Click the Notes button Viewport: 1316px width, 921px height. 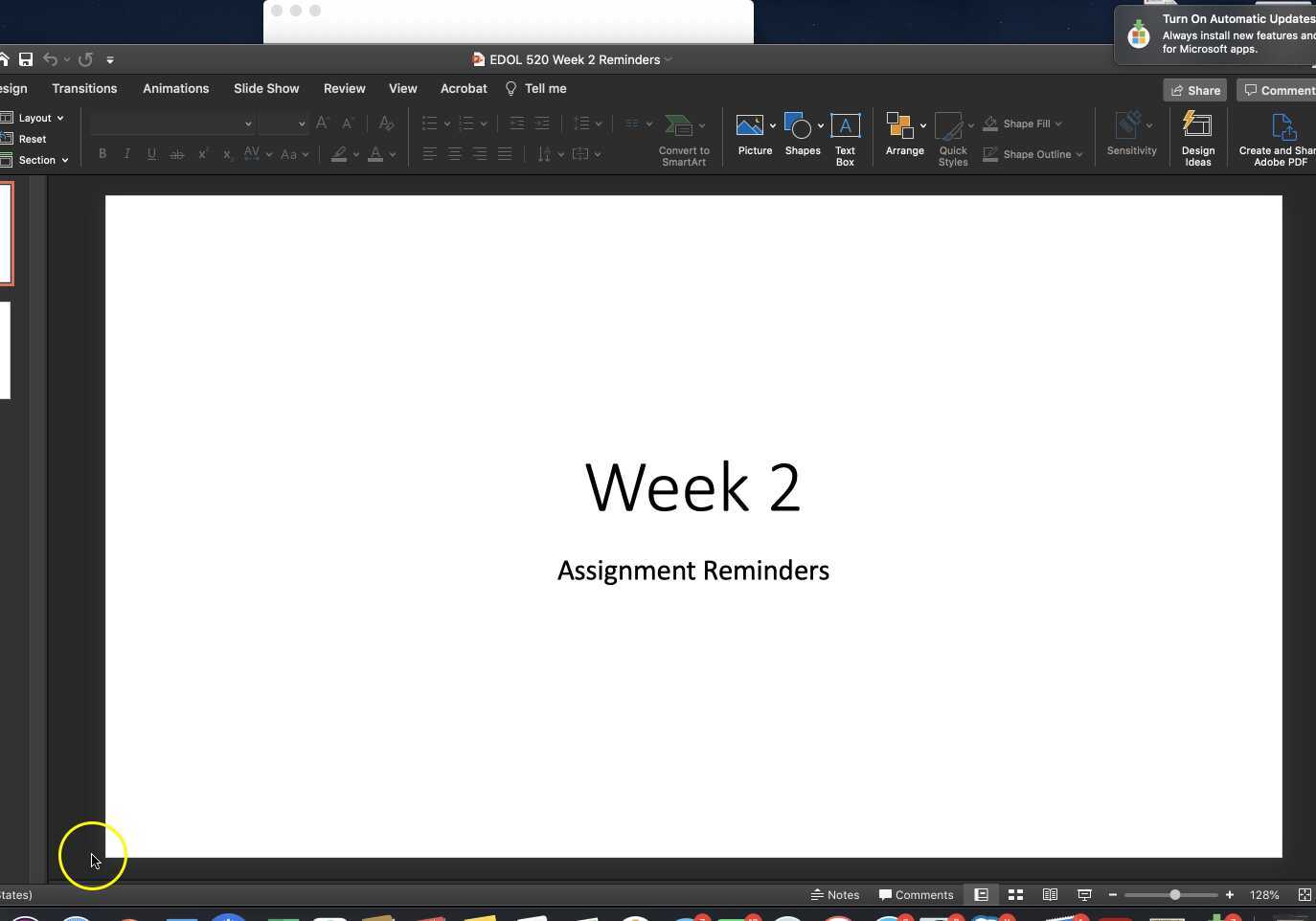(835, 894)
